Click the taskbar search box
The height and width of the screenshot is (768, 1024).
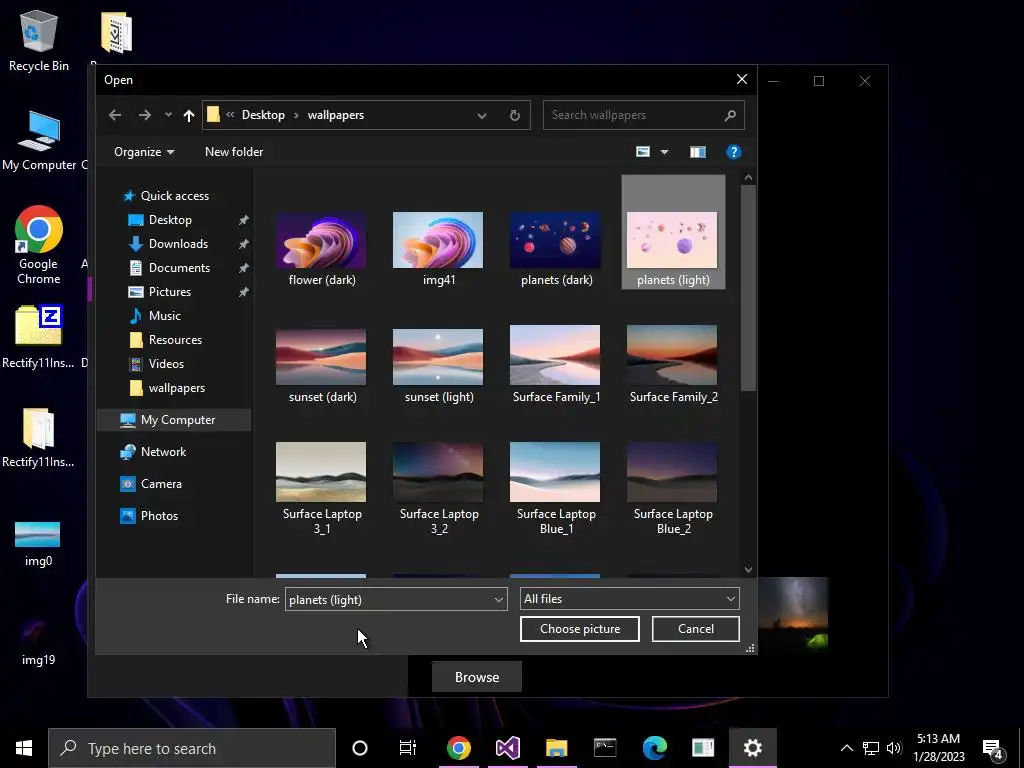(x=192, y=748)
